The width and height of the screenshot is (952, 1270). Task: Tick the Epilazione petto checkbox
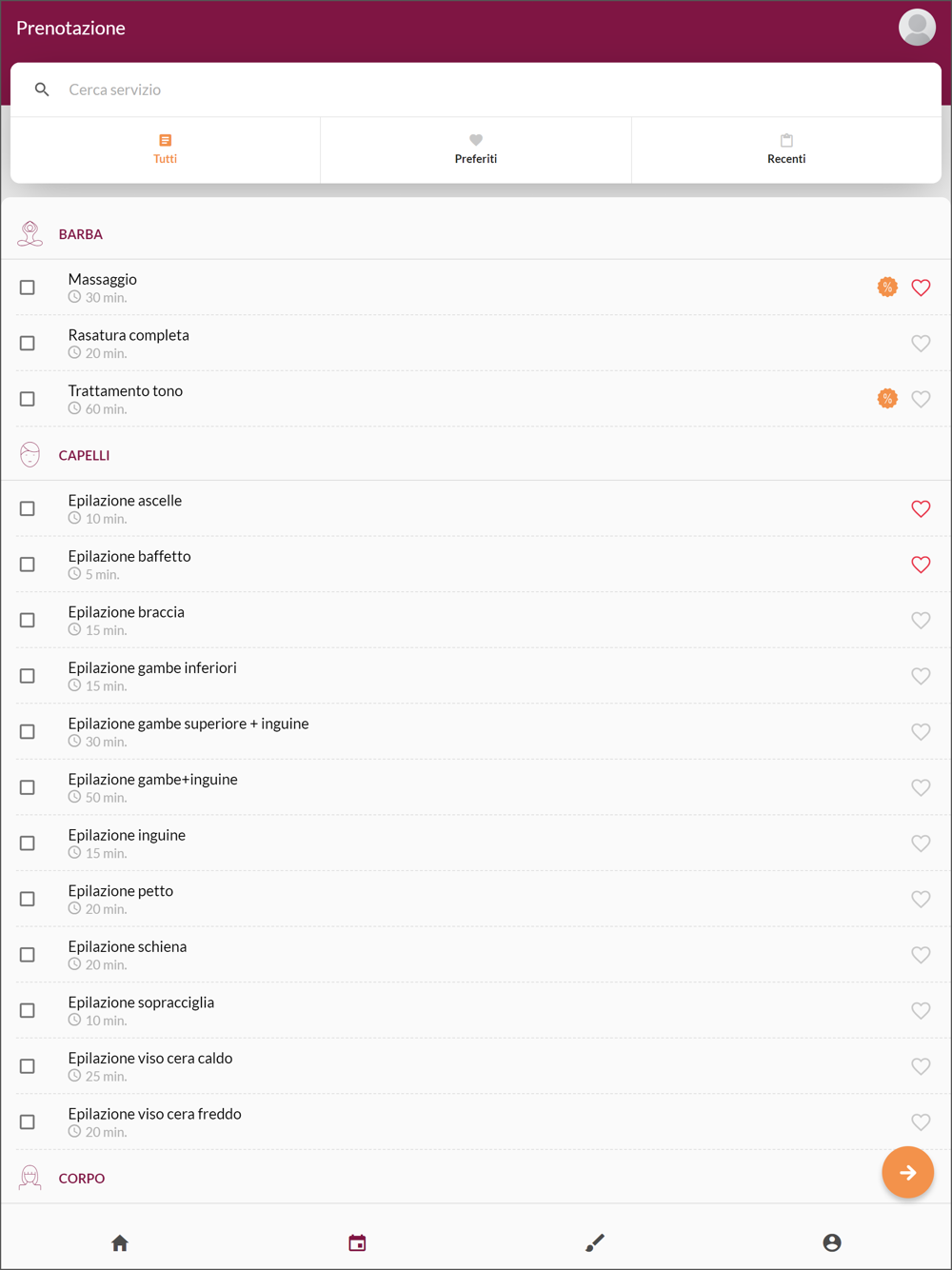(x=28, y=899)
